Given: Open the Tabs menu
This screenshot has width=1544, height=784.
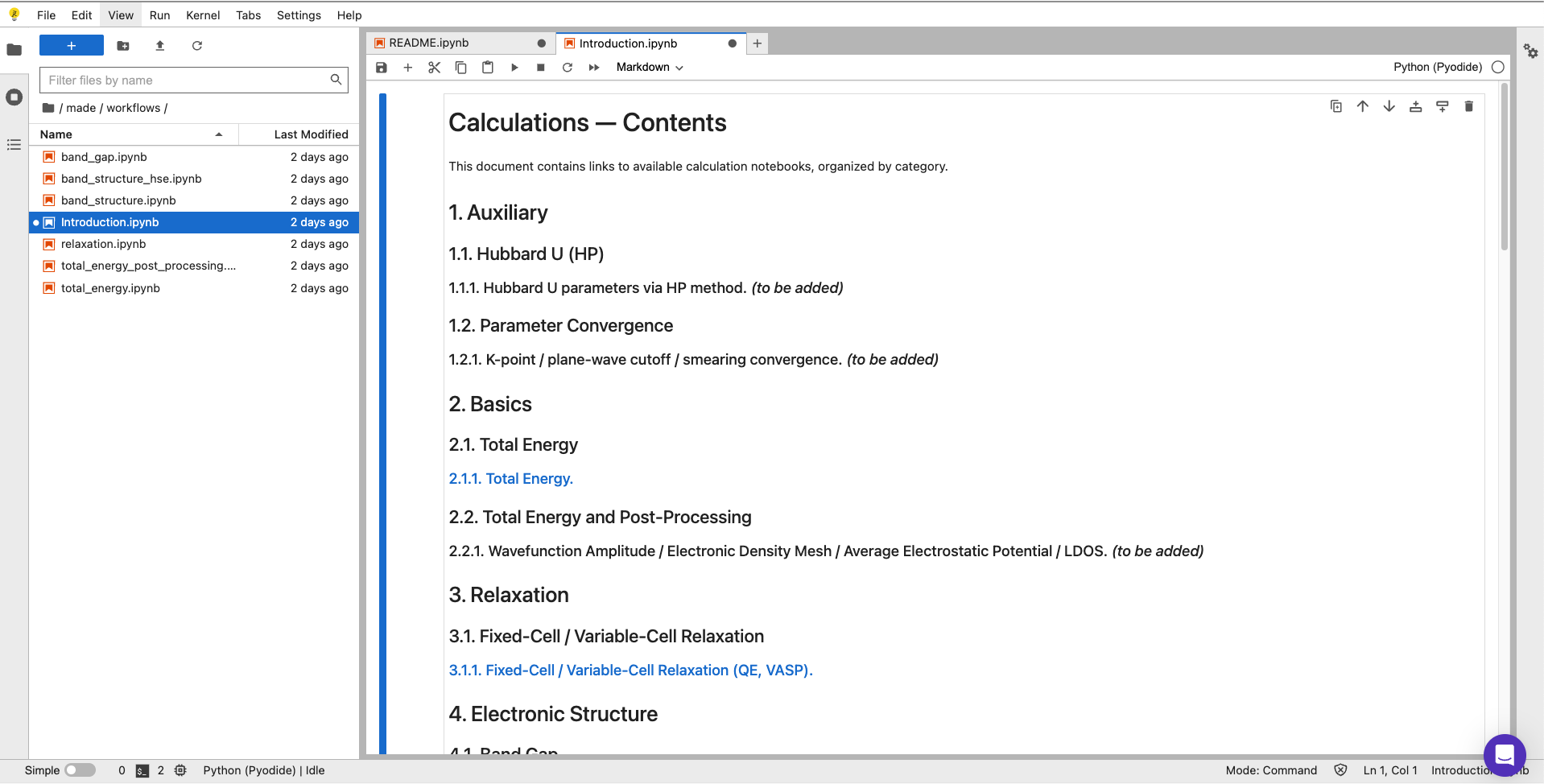Looking at the screenshot, I should [248, 15].
